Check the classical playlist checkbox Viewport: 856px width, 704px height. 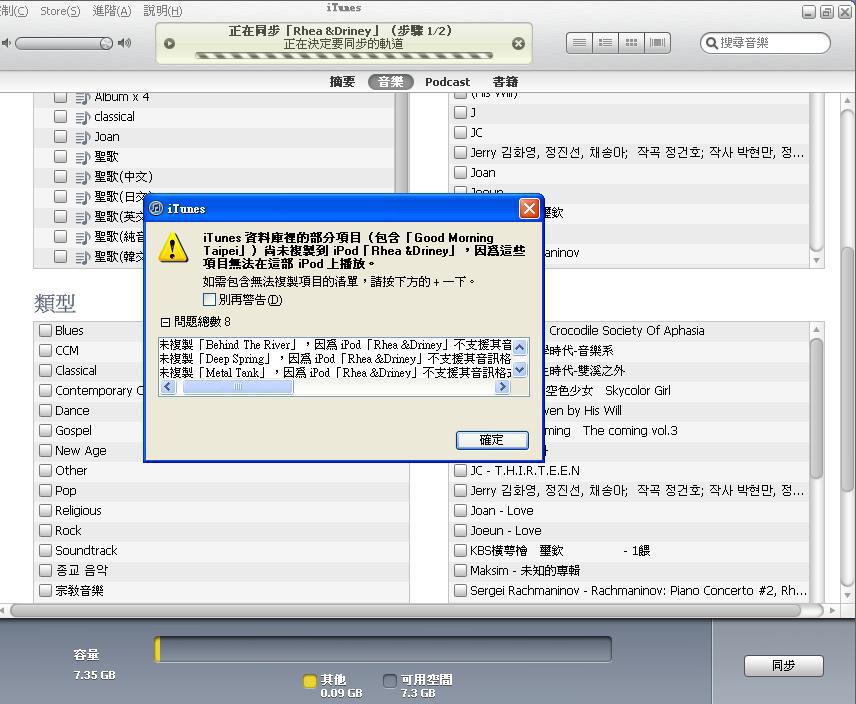click(61, 117)
